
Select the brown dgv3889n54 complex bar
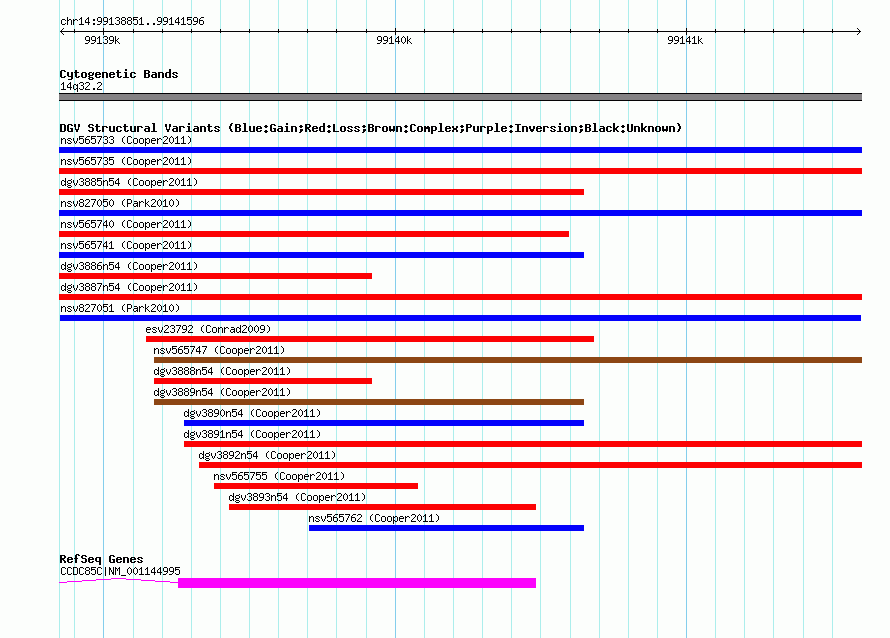coord(369,402)
